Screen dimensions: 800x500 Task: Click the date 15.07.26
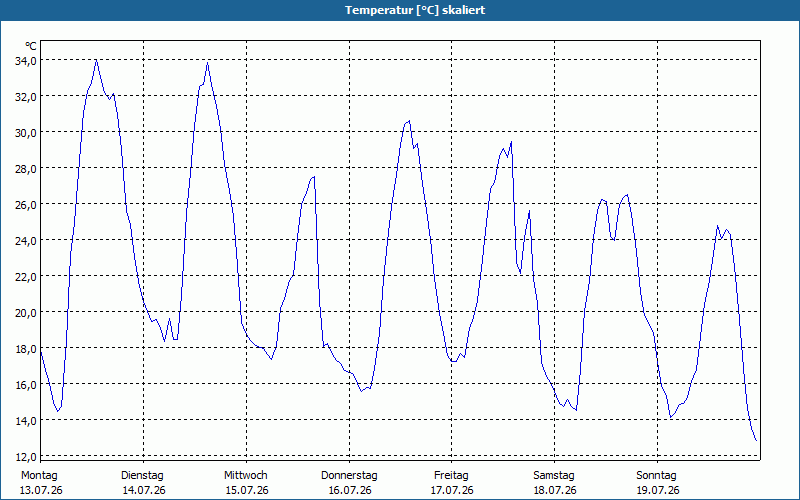(247, 491)
